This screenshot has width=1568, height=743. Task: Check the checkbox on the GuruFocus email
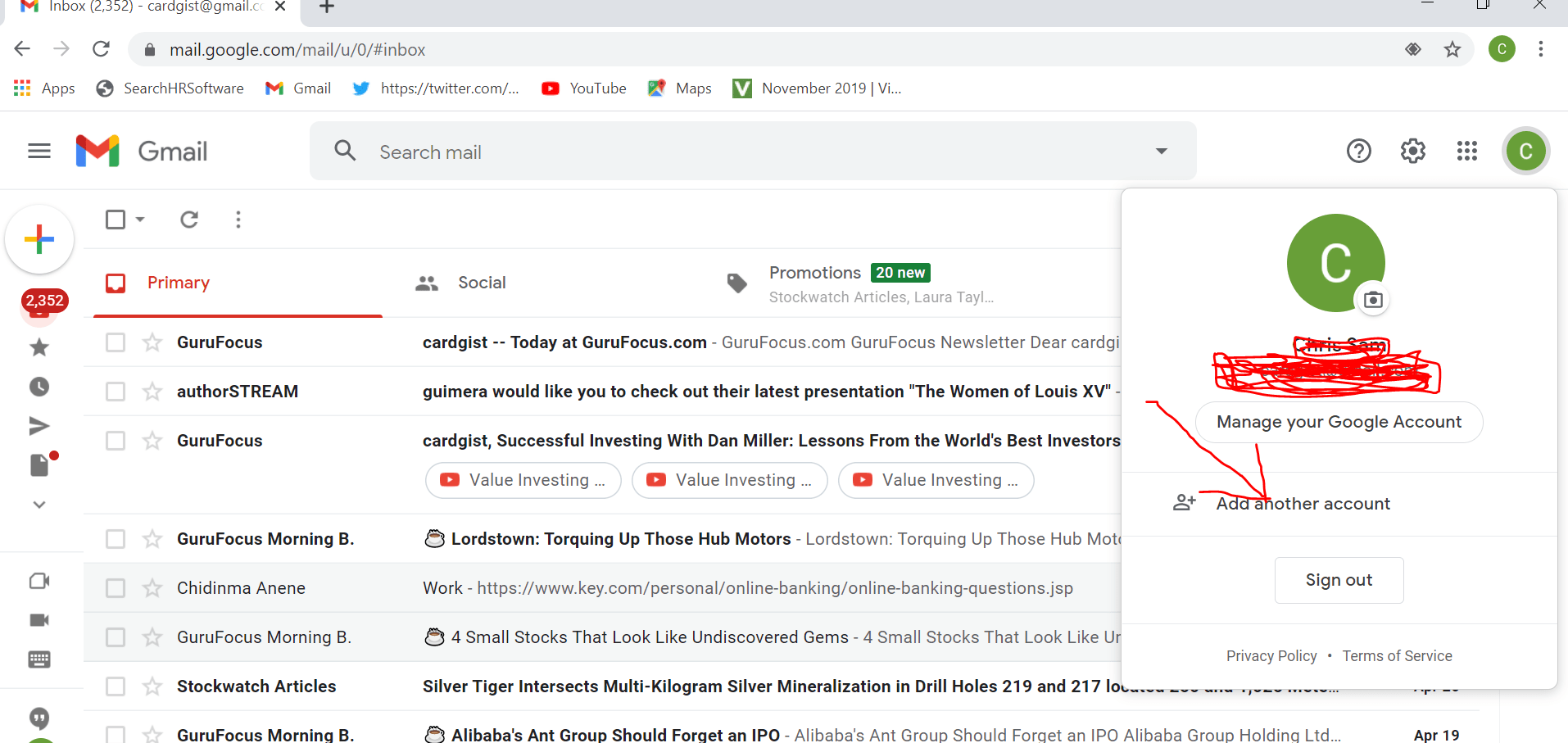tap(115, 342)
